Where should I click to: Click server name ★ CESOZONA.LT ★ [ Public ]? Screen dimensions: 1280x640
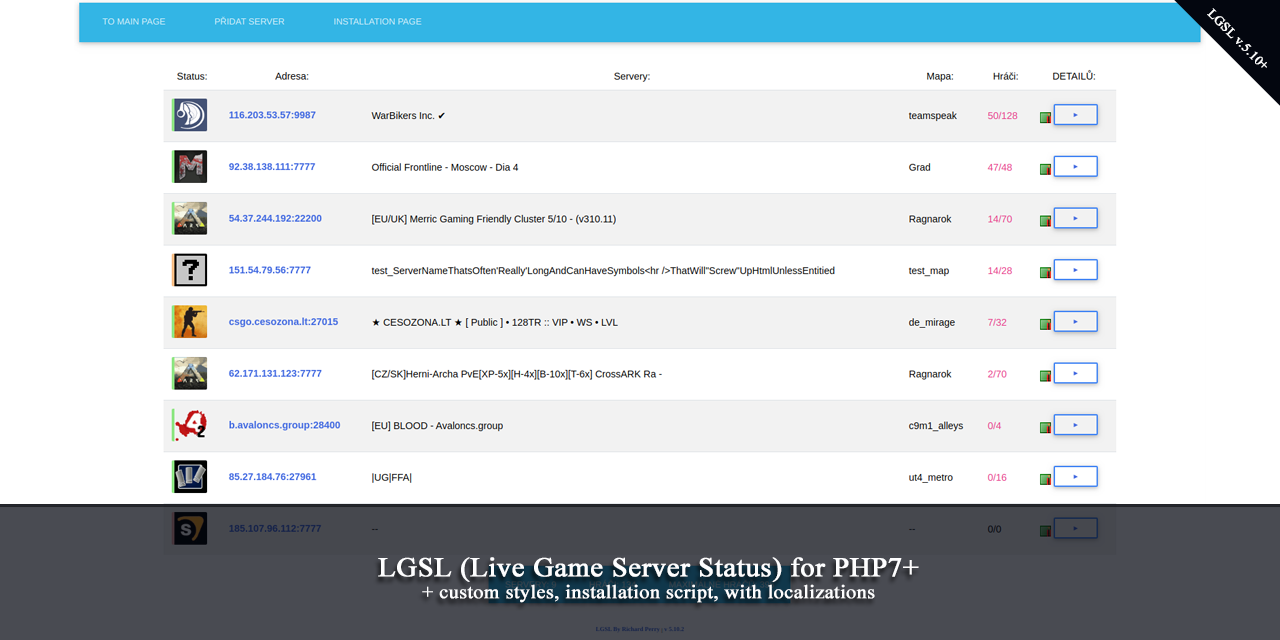(x=495, y=322)
